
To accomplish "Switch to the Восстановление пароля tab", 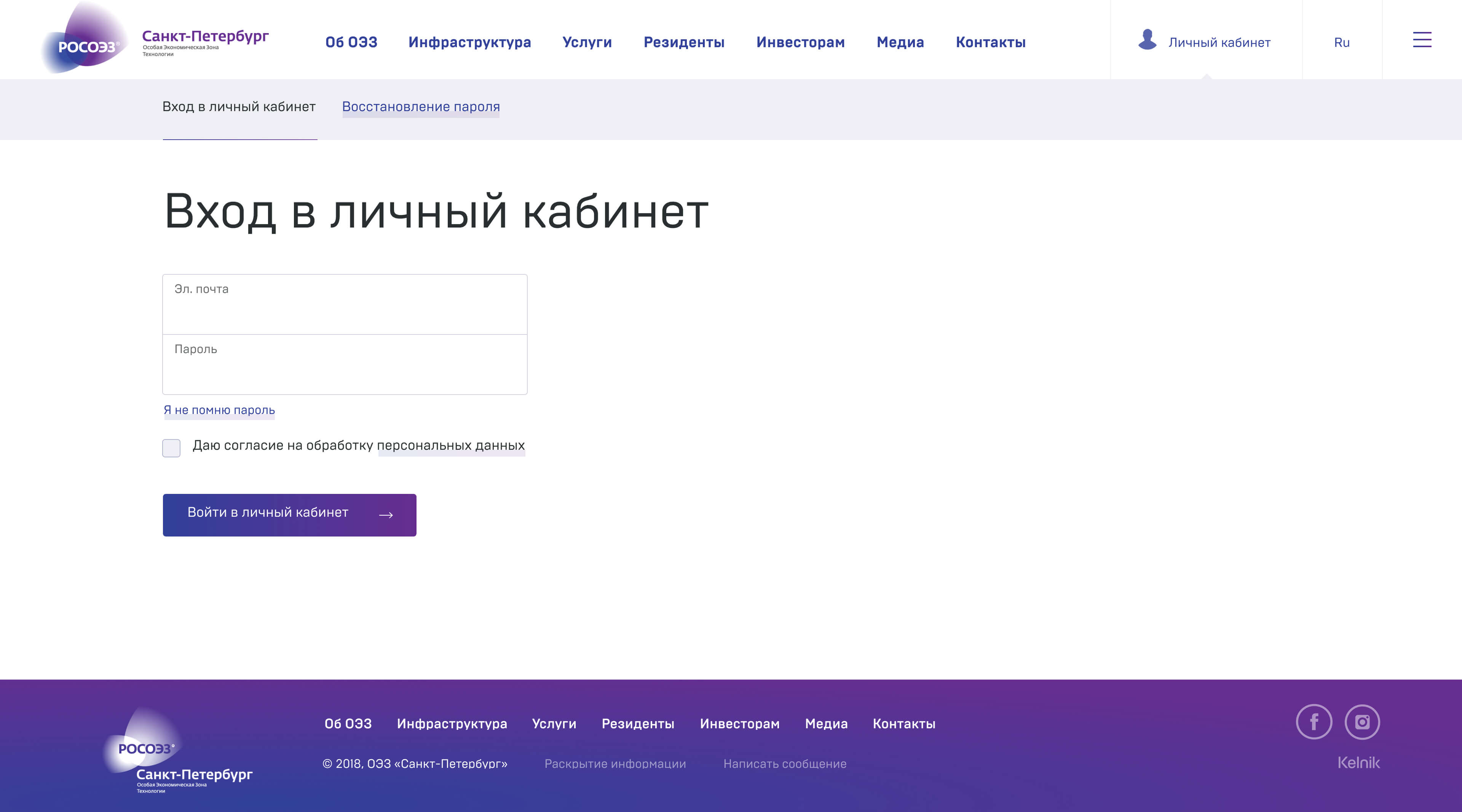I will (421, 107).
